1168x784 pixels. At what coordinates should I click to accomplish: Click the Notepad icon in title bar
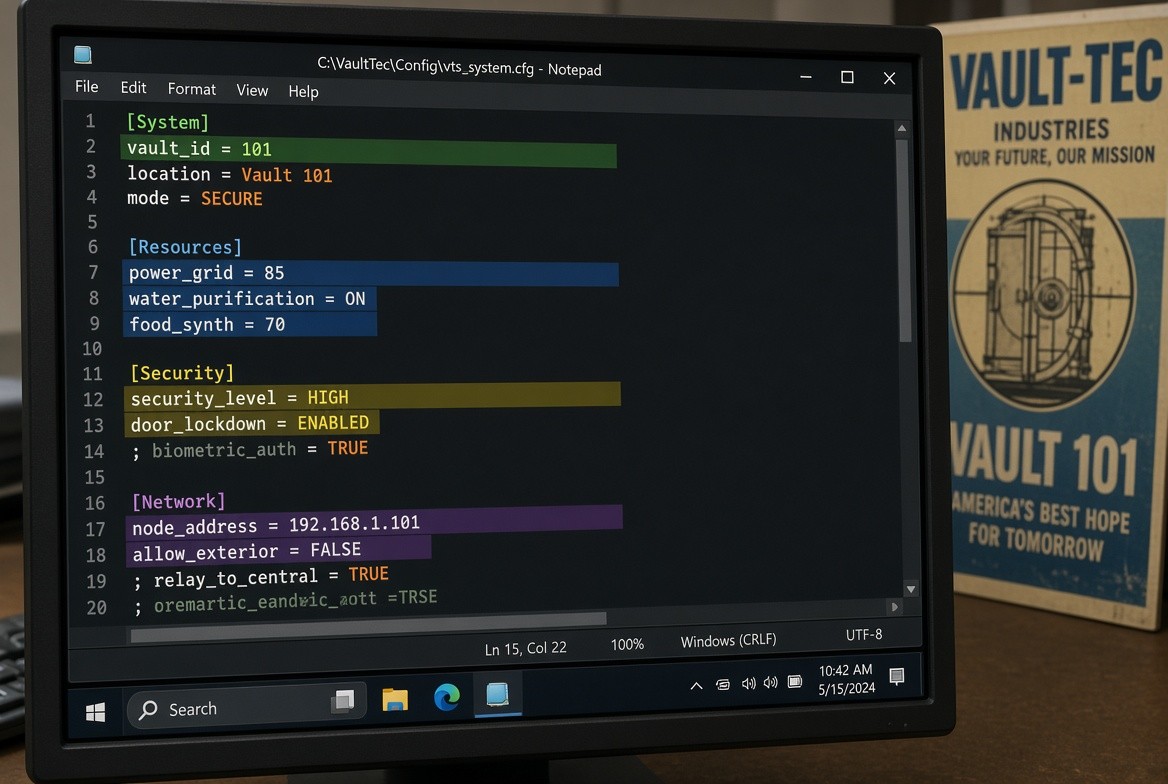(x=83, y=54)
